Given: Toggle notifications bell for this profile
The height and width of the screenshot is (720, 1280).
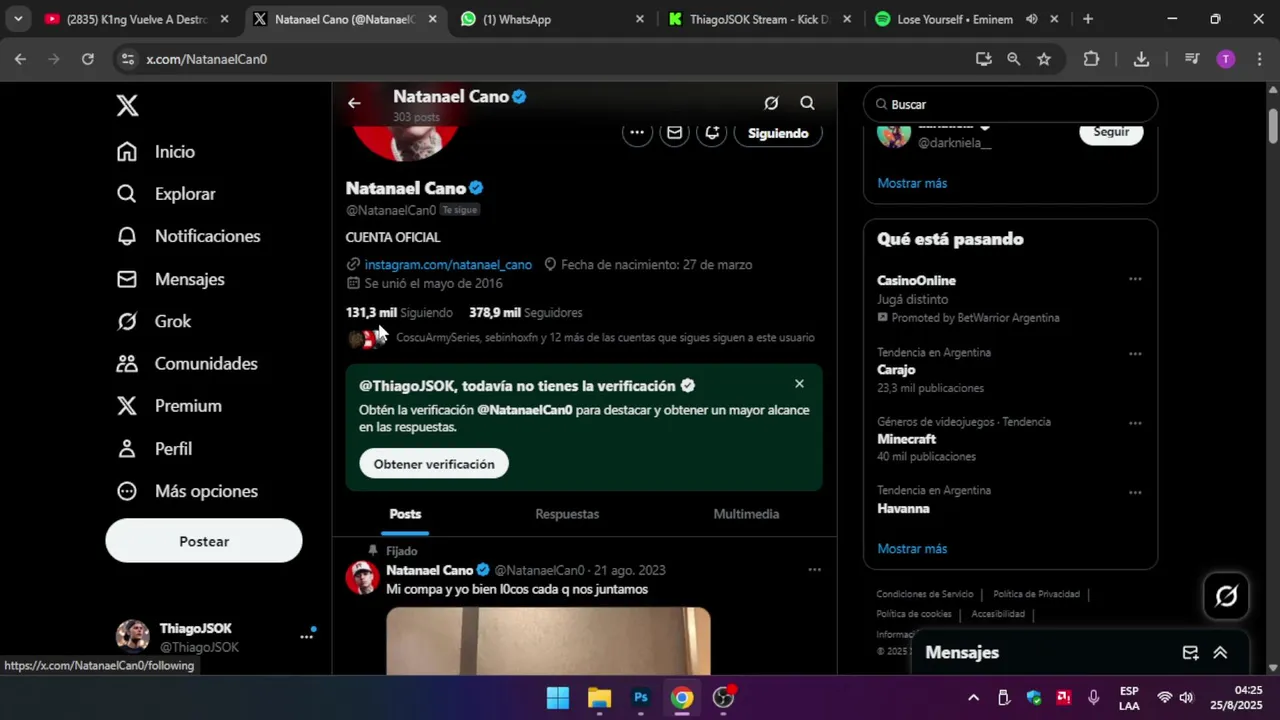Looking at the screenshot, I should 711,132.
